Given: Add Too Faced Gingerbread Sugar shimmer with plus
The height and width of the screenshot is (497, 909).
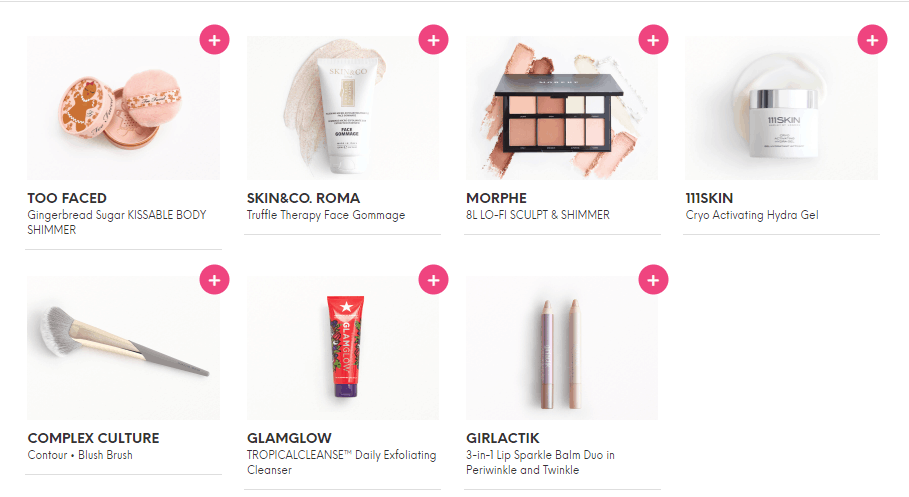Looking at the screenshot, I should point(214,40).
